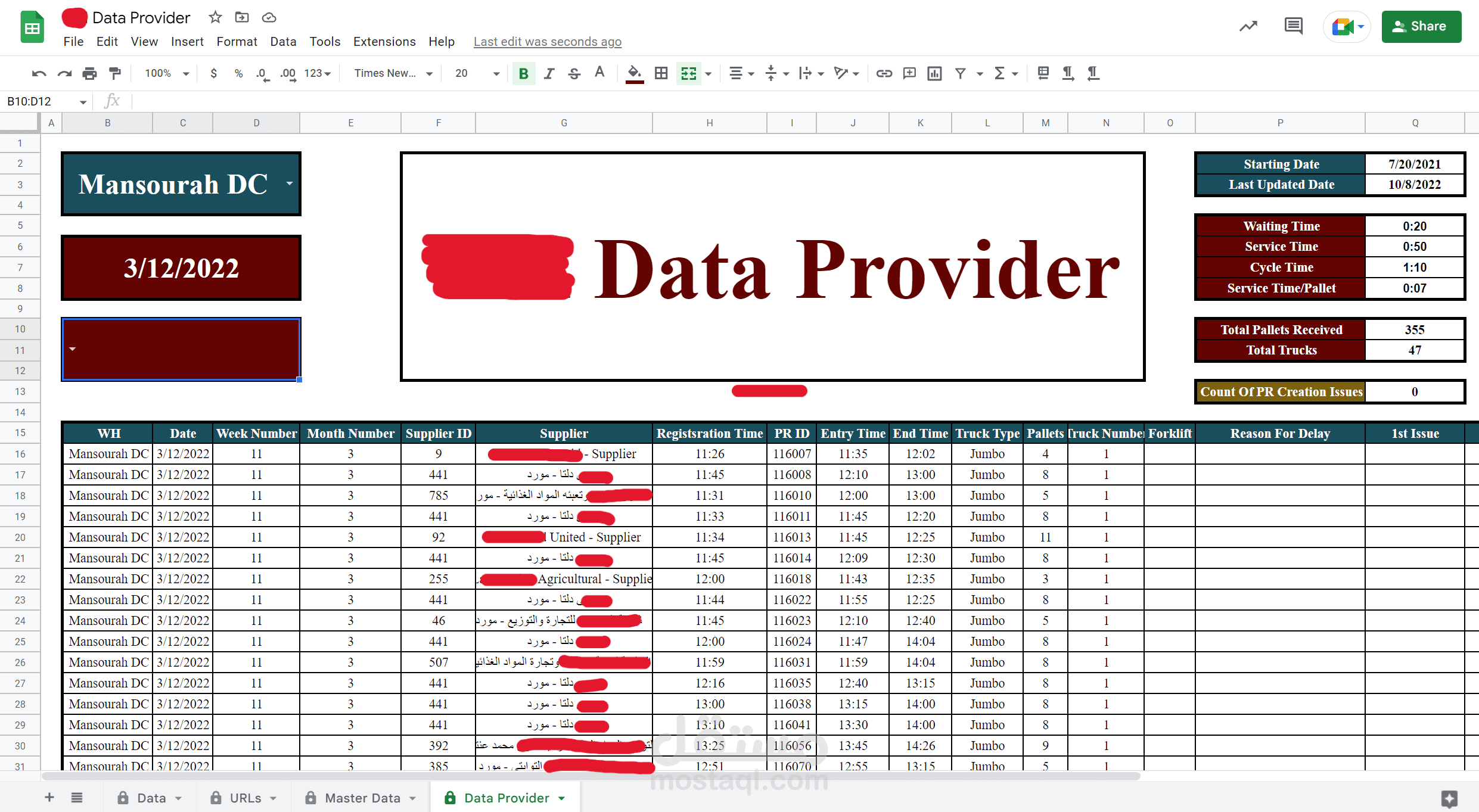Switch to the Master Data sheet tab

point(362,798)
